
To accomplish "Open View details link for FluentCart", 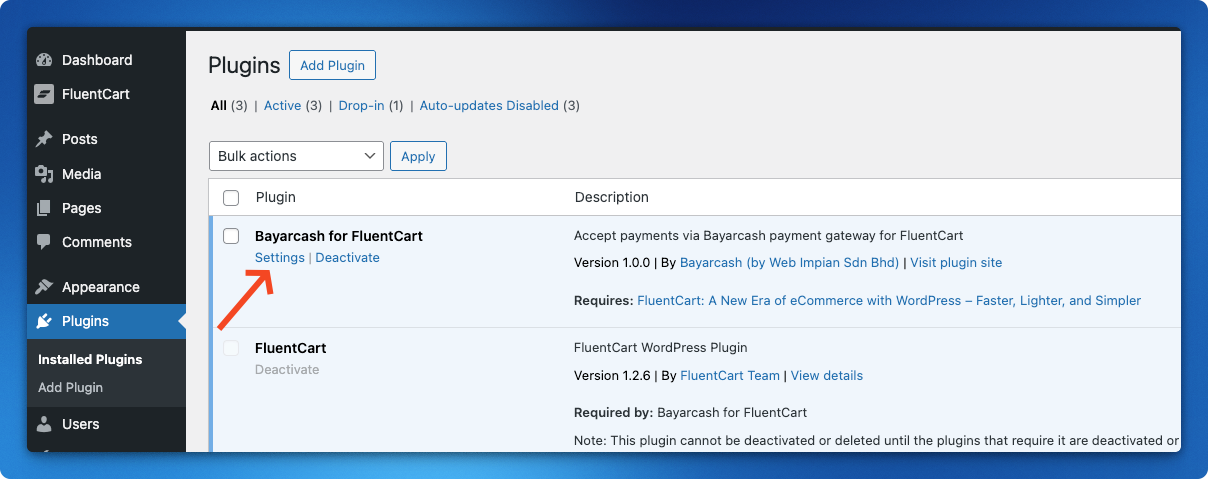I will (x=826, y=376).
